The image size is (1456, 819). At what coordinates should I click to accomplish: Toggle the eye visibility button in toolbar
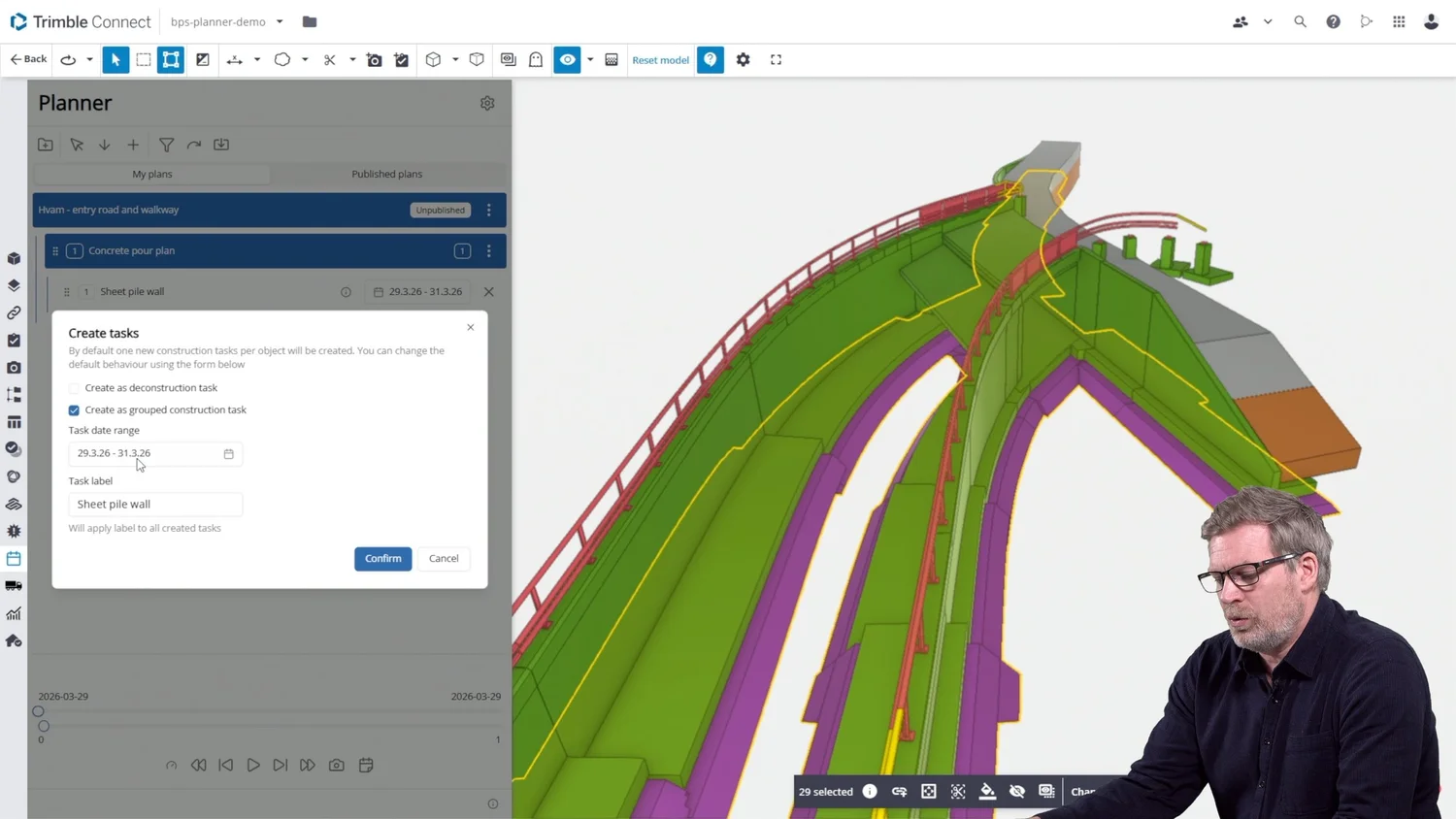[x=568, y=60]
